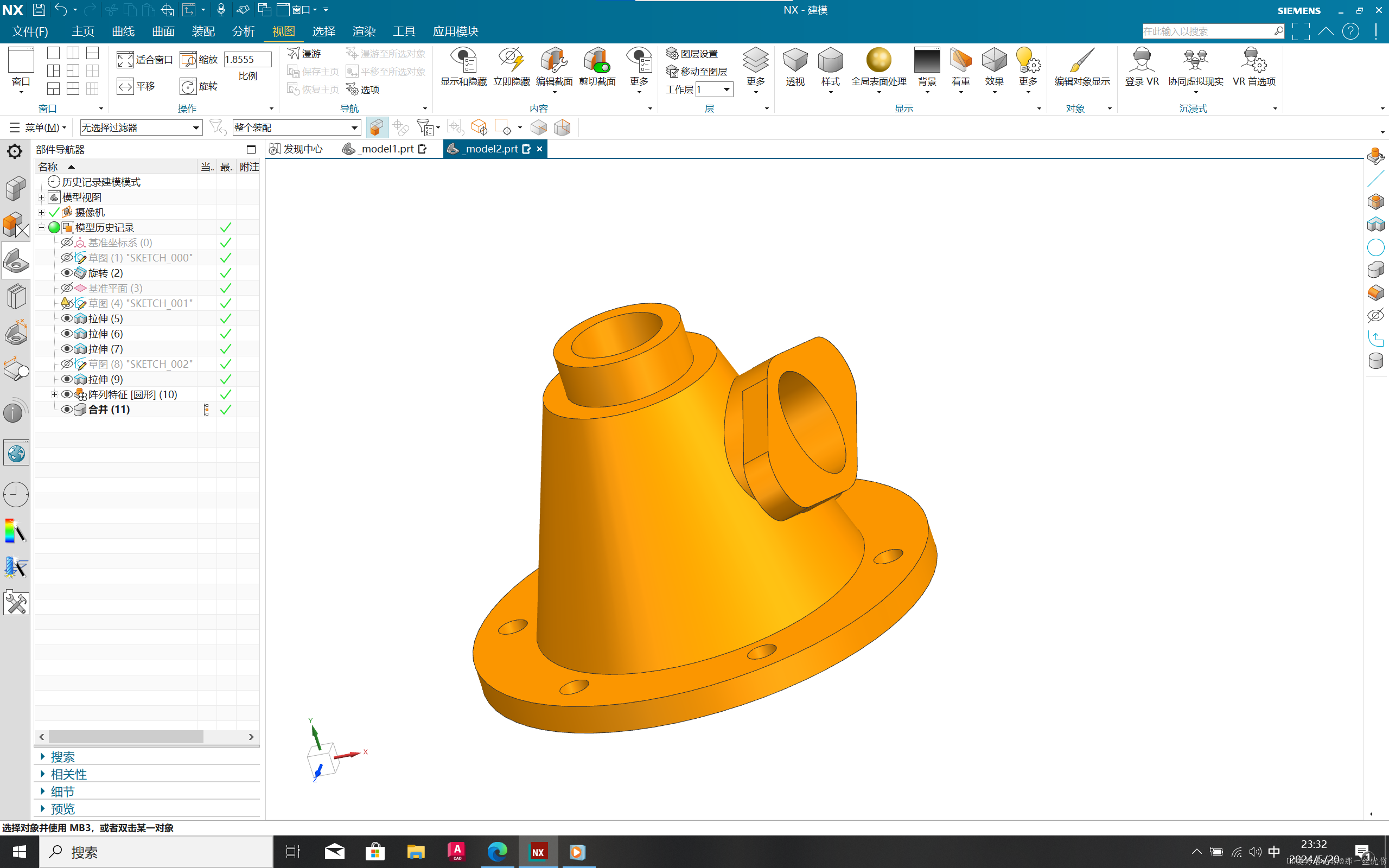Screen dimensions: 1389x868
Task: Open the Part Navigator sidebar icon
Action: (16, 261)
